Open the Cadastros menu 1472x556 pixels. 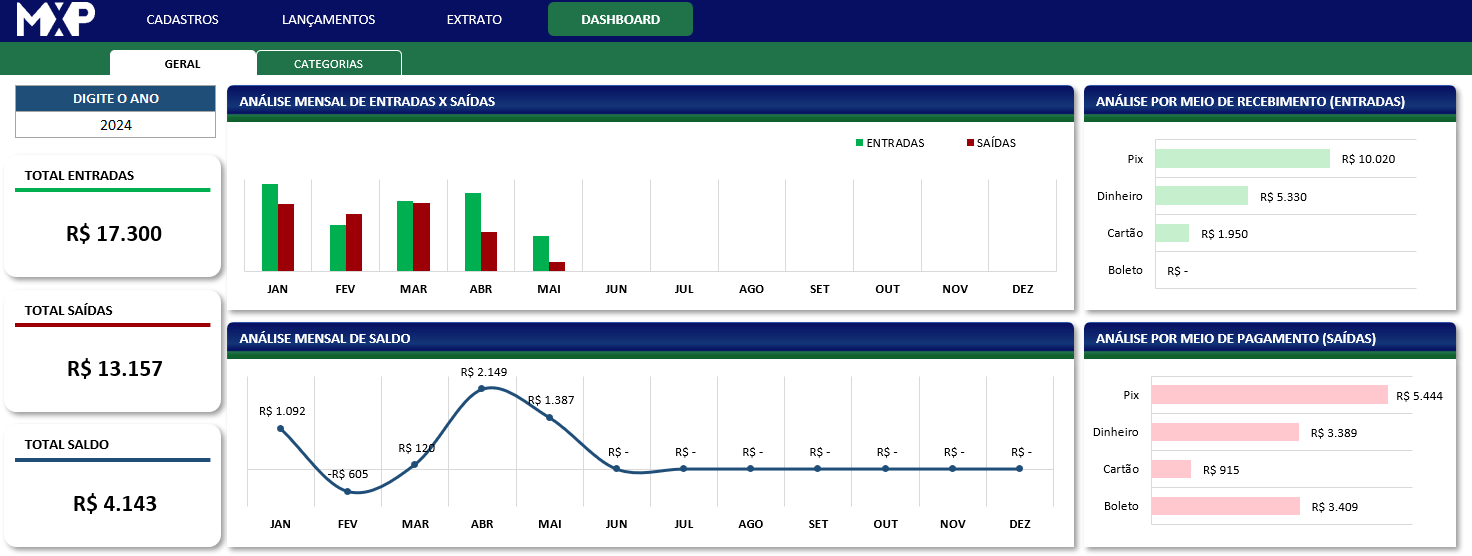182,19
